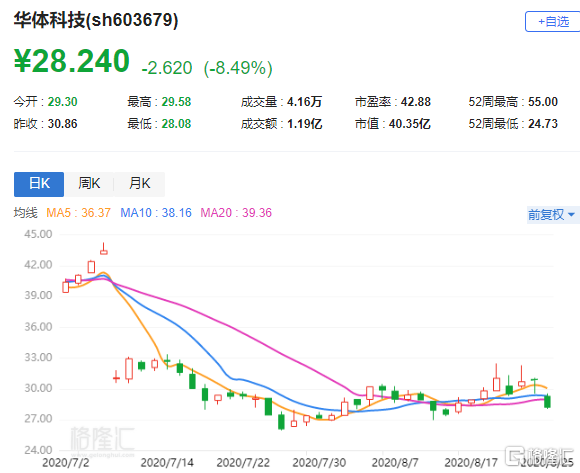
Task: Switch to 月K monthly chart tab
Action: coord(139,184)
